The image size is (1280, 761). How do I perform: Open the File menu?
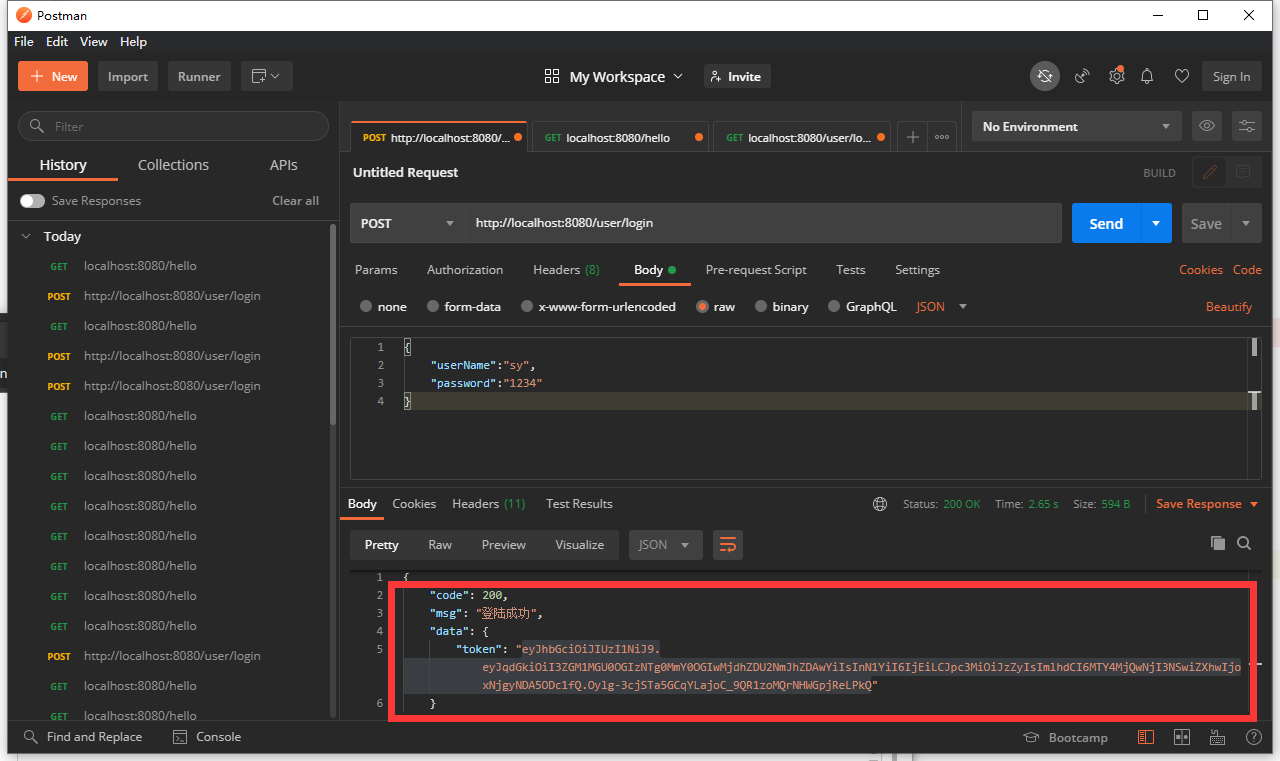coord(24,42)
